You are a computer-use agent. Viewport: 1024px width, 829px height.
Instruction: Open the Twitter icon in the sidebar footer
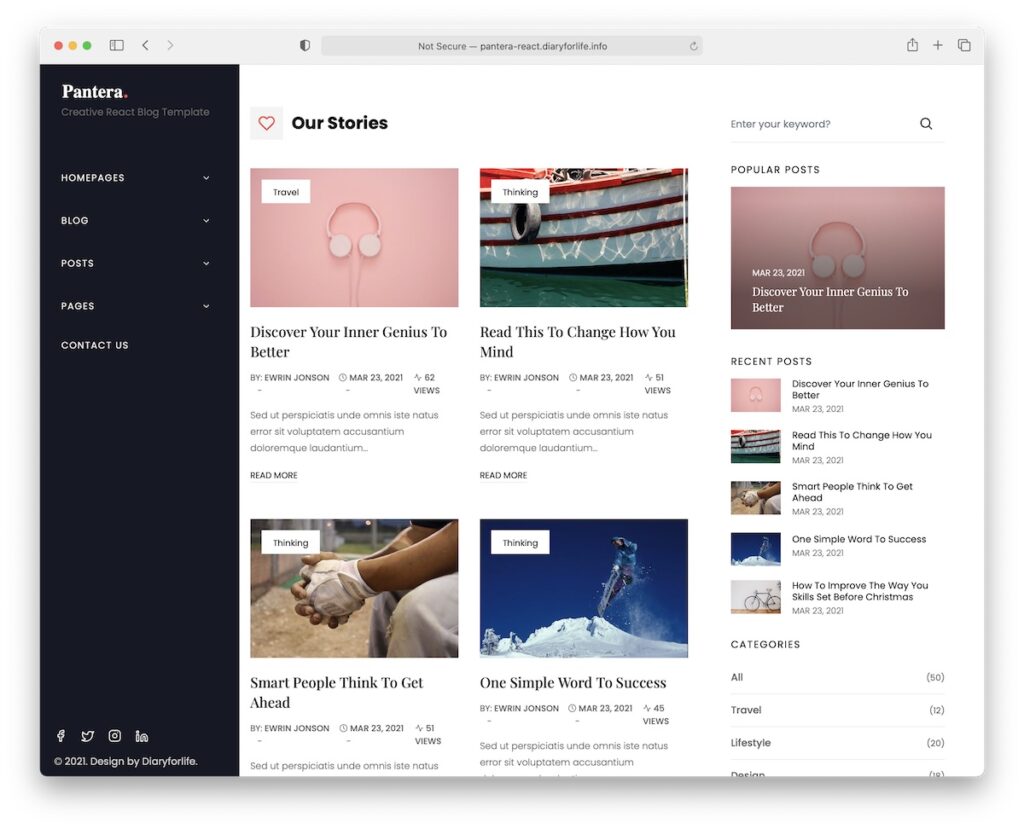click(x=87, y=735)
